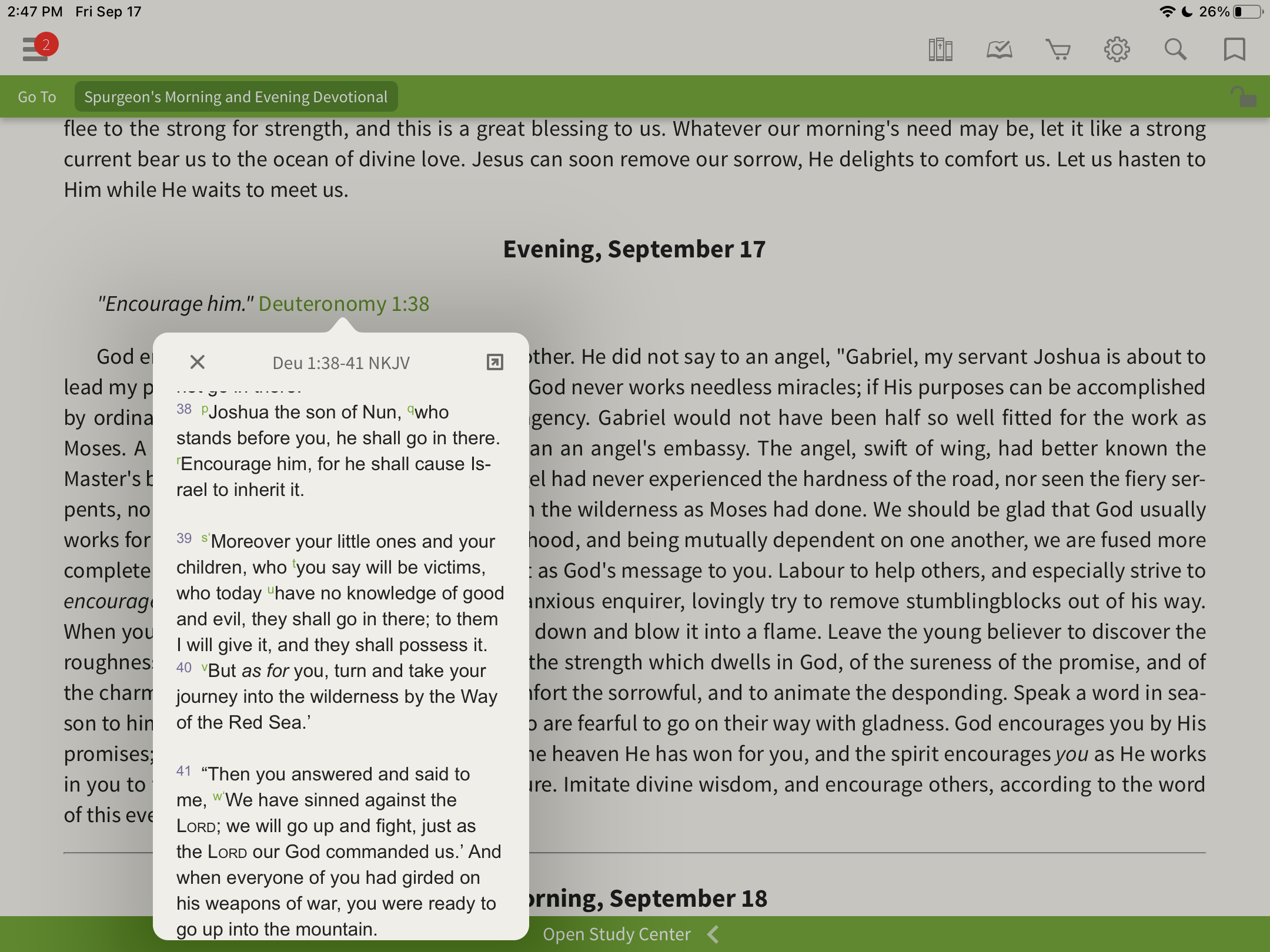
Task: Open the search icon
Action: (x=1175, y=49)
